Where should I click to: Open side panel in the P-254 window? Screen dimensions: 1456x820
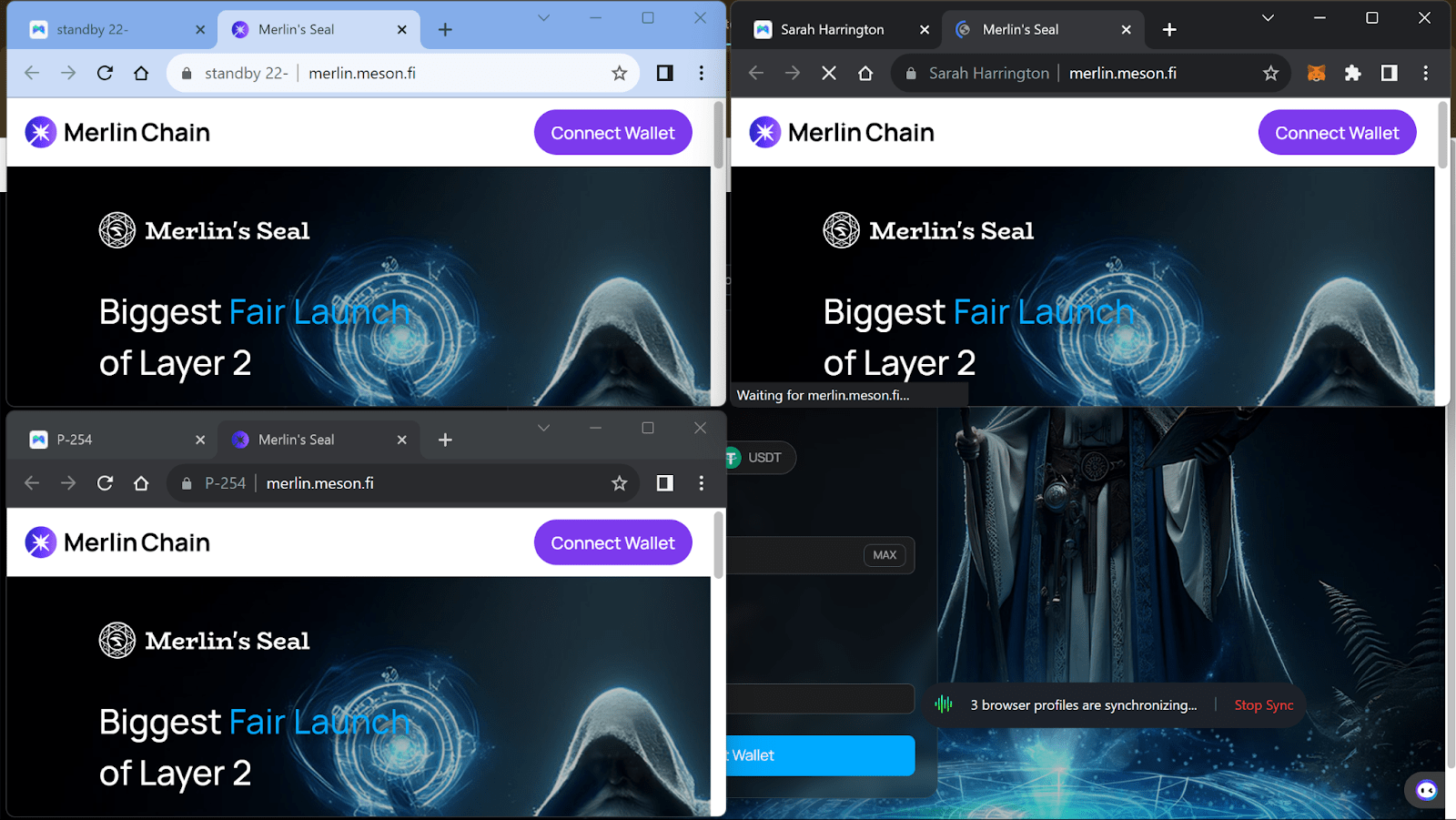tap(665, 483)
